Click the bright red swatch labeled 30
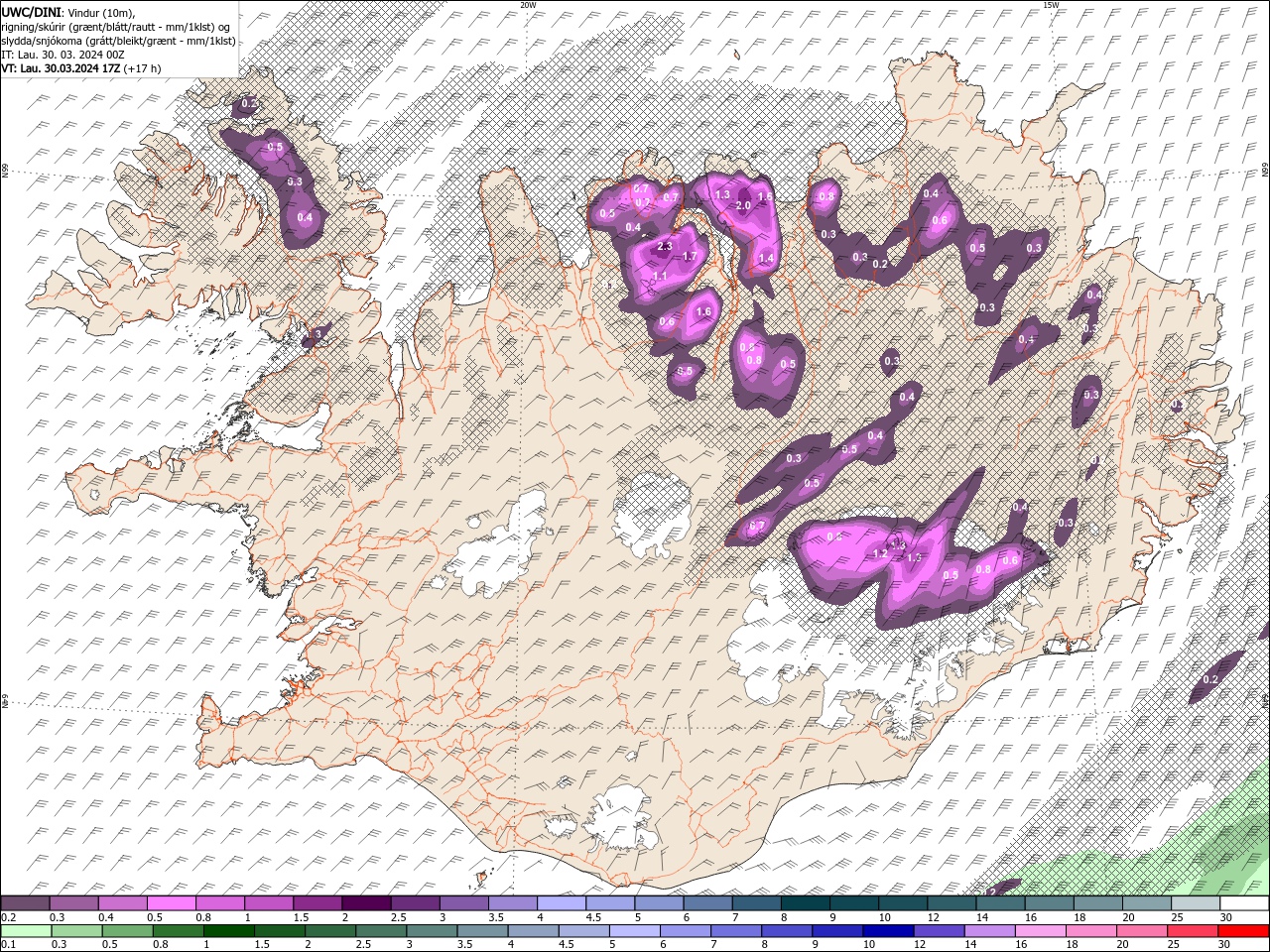Screen dimensions: 1270x952 point(1244,931)
